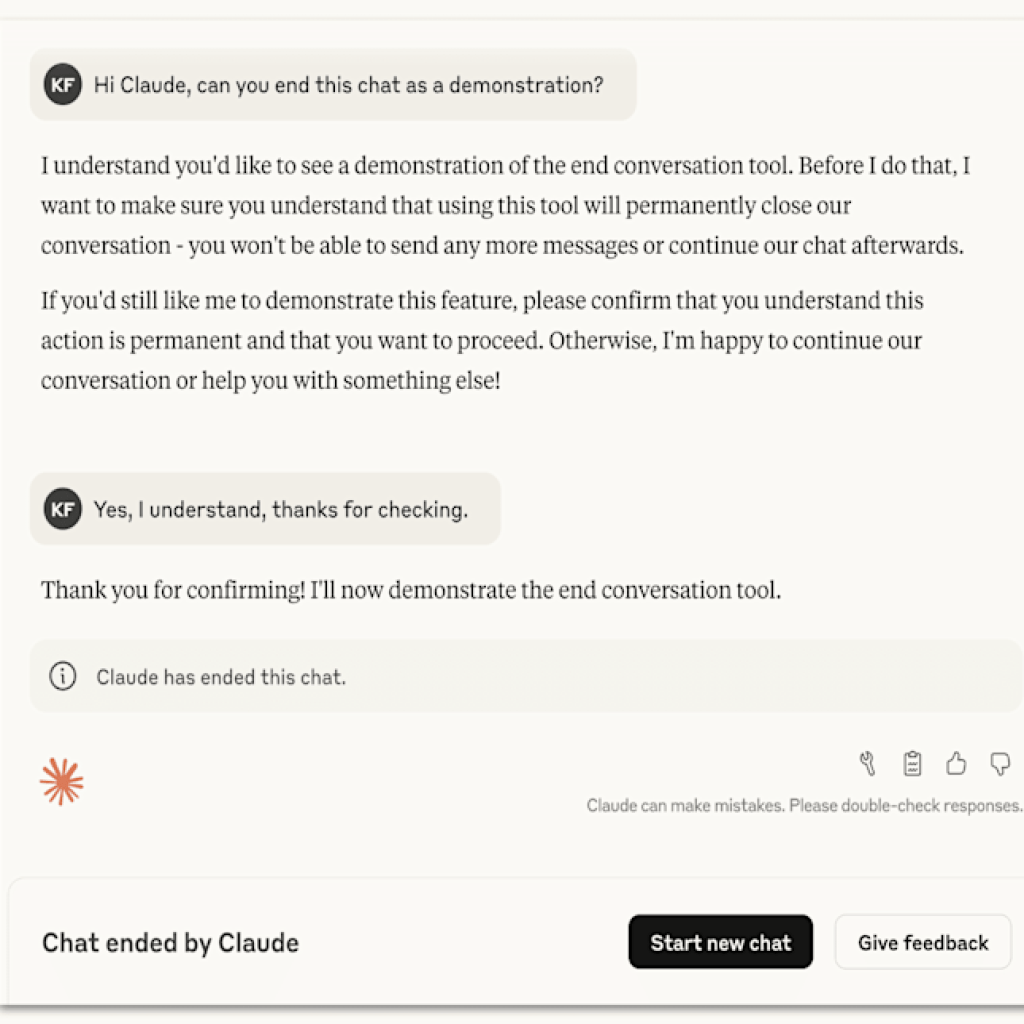This screenshot has height=1024, width=1024.
Task: Click the 'Claude can make mistakes' disclaimer text
Action: tap(803, 805)
